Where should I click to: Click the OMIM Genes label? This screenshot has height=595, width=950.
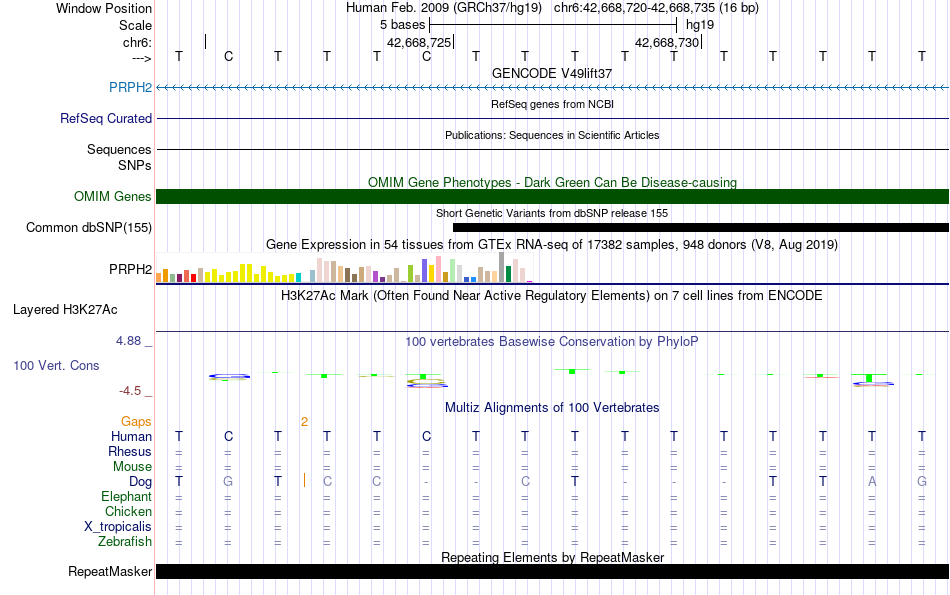113,196
